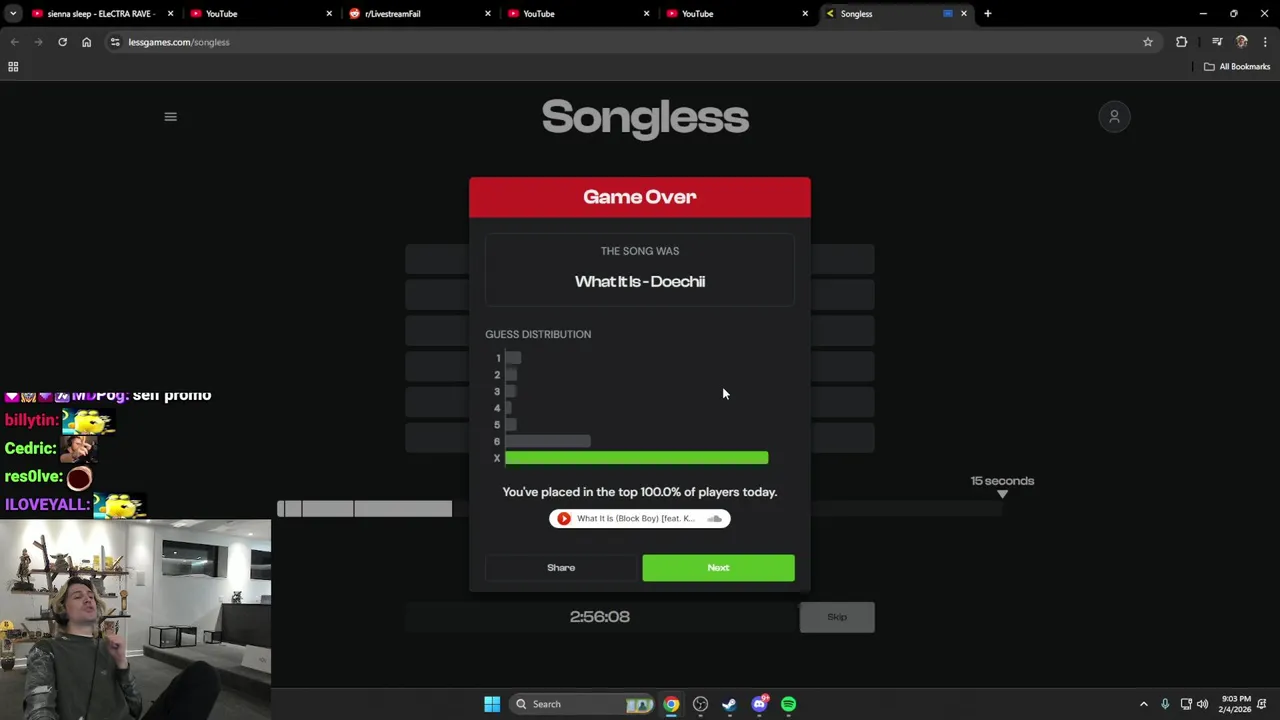Go back in browser history

pyautogui.click(x=14, y=42)
